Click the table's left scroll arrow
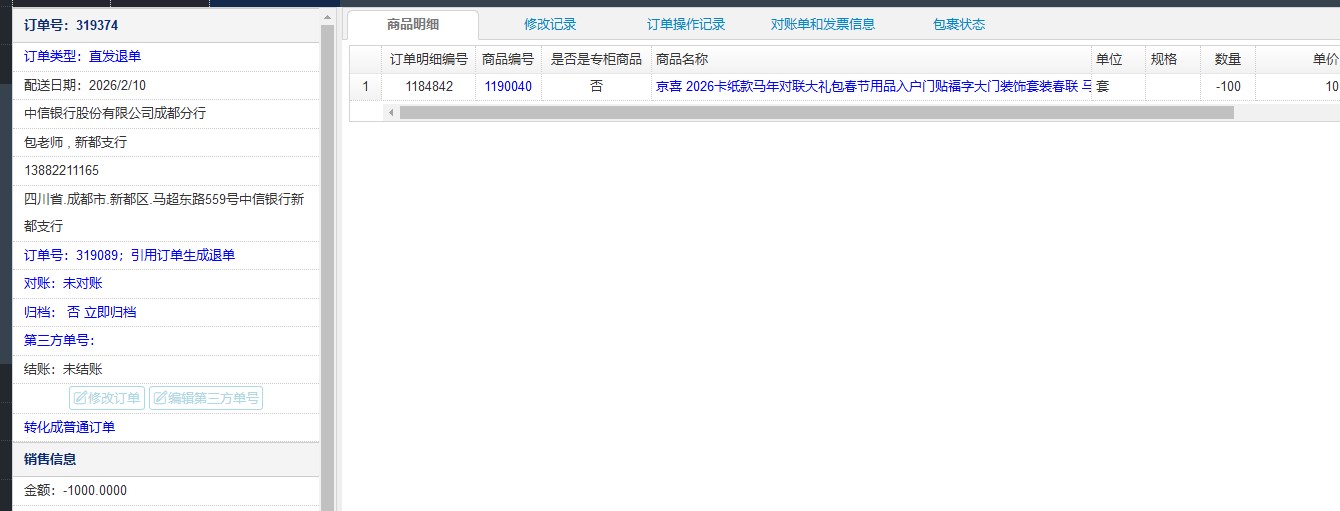The height and width of the screenshot is (511, 1340). (x=391, y=113)
